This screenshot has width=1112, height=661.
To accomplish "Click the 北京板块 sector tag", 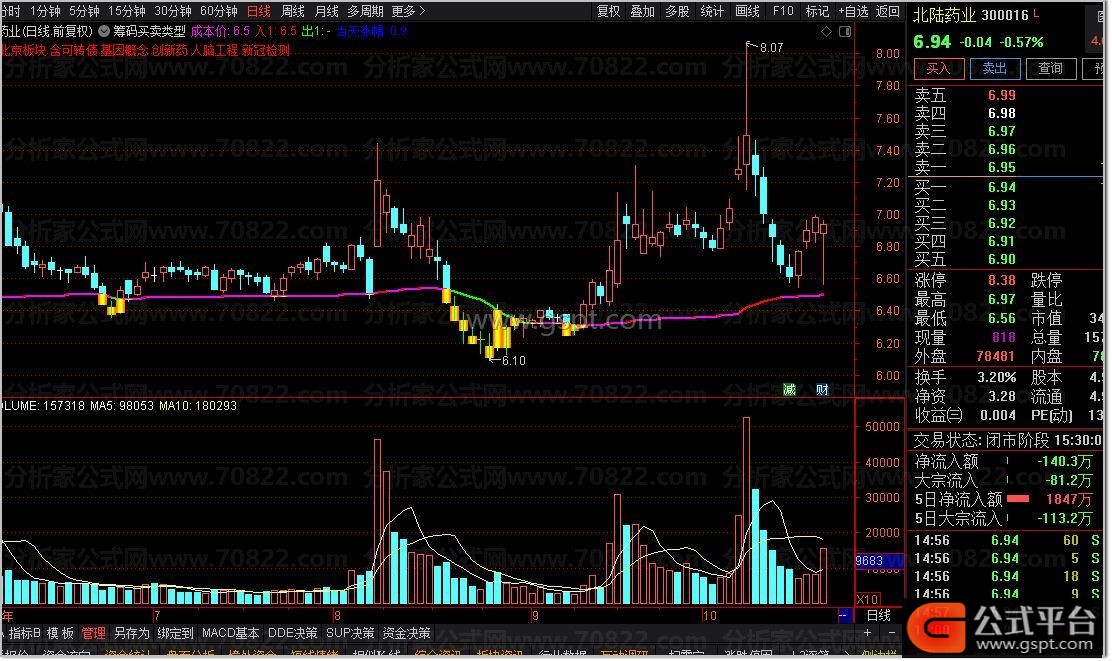I will [x=23, y=50].
